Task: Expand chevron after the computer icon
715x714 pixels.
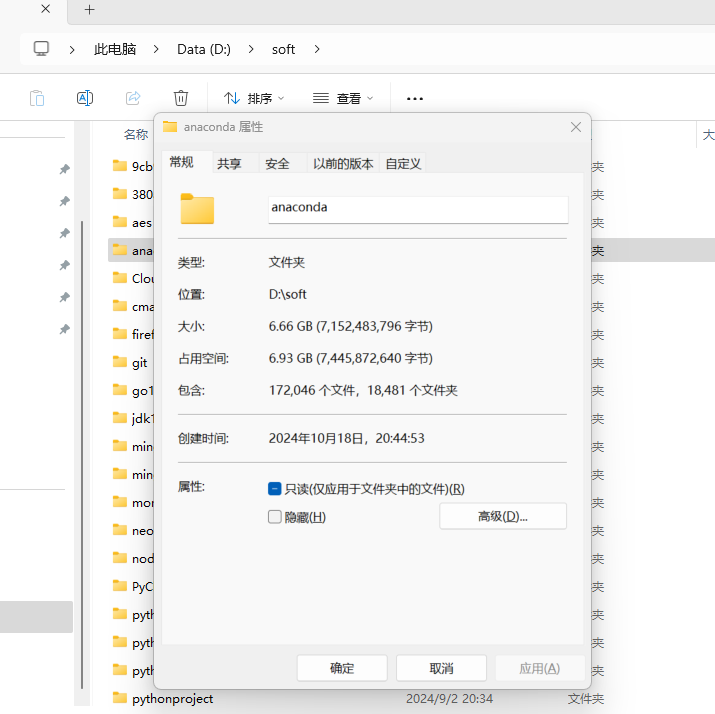Action: [x=72, y=49]
